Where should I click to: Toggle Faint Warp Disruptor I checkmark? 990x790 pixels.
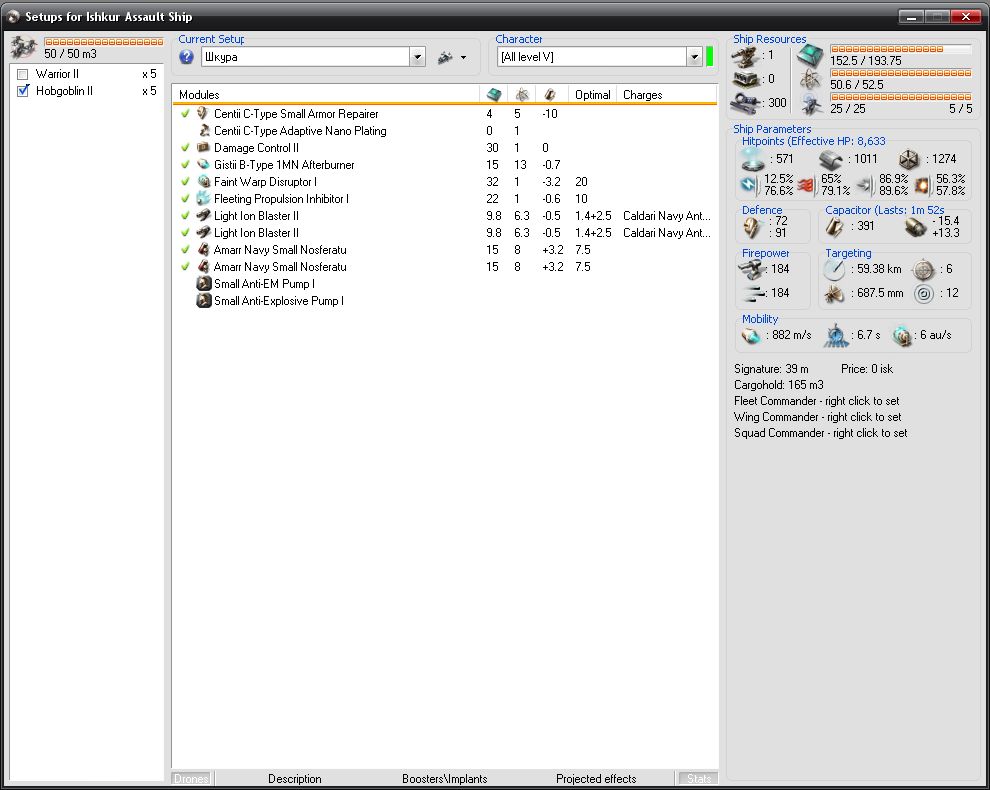pyautogui.click(x=185, y=182)
